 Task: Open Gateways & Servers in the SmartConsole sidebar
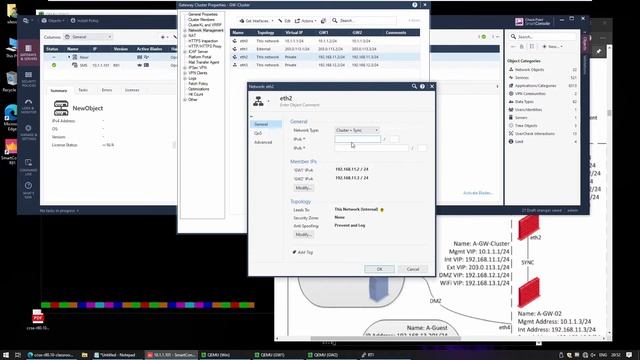[28, 53]
